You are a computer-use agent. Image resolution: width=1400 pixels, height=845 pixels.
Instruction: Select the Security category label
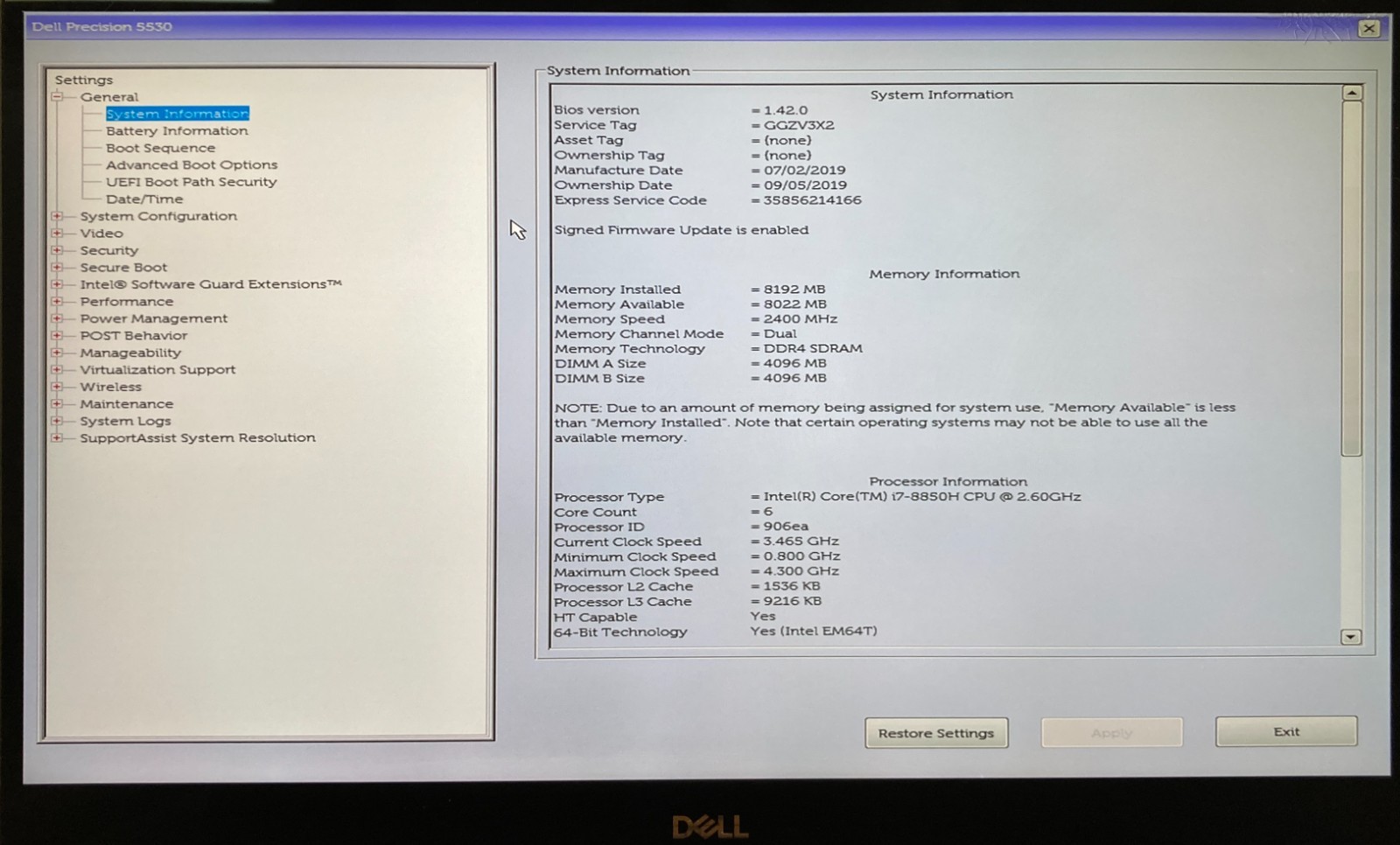coord(109,250)
